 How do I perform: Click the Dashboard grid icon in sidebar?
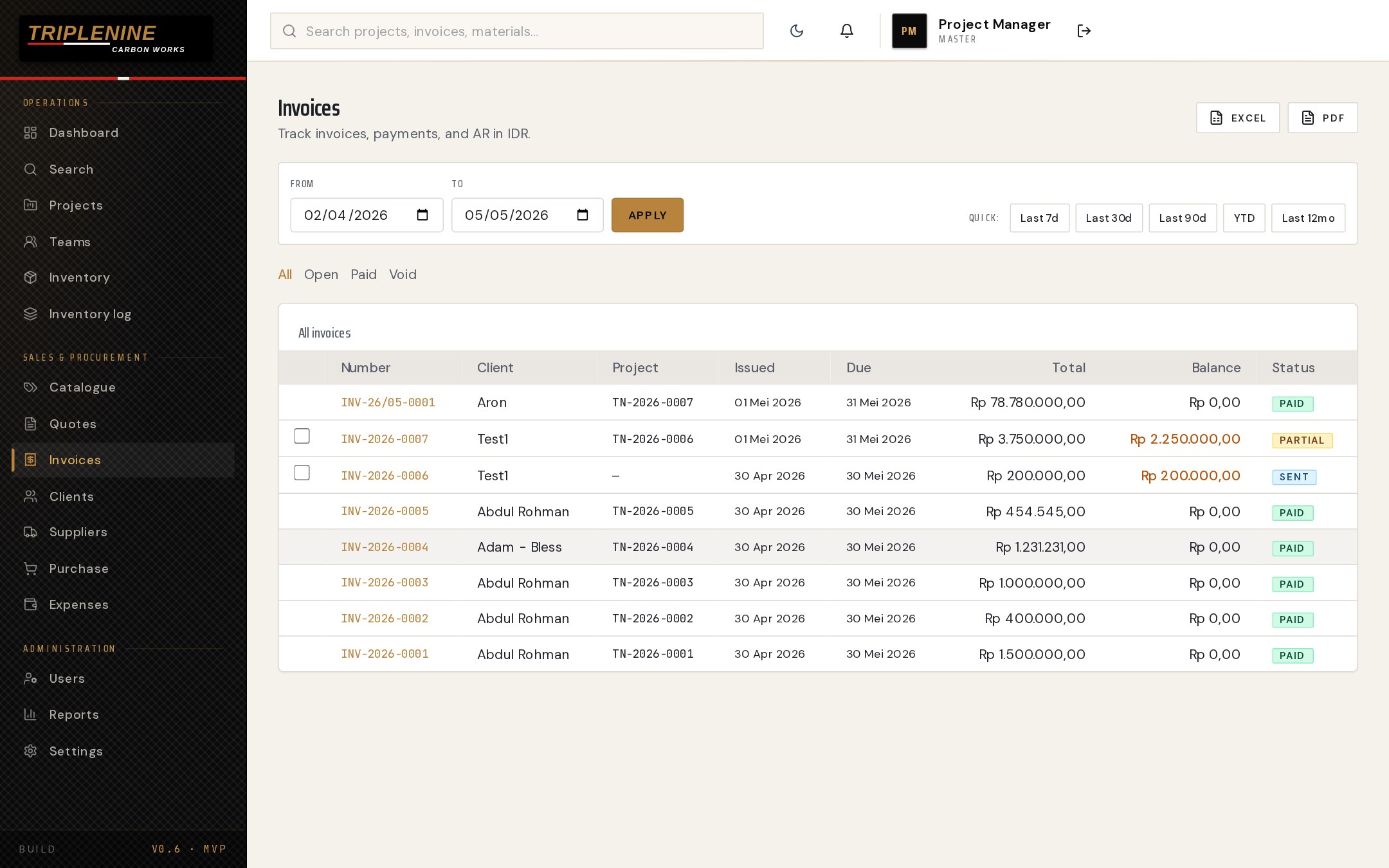(x=30, y=132)
